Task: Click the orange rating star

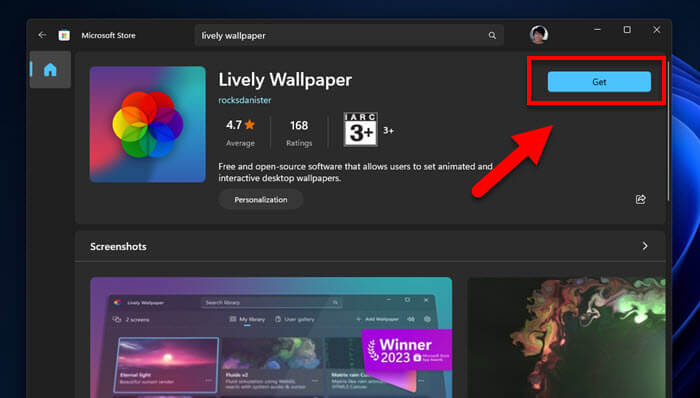Action: 250,125
